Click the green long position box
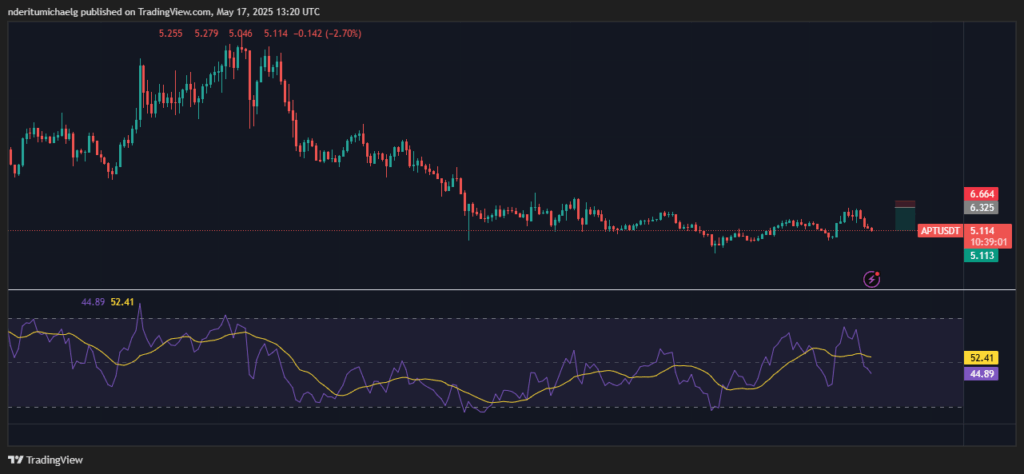Viewport: 1024px width, 474px height. pos(906,218)
